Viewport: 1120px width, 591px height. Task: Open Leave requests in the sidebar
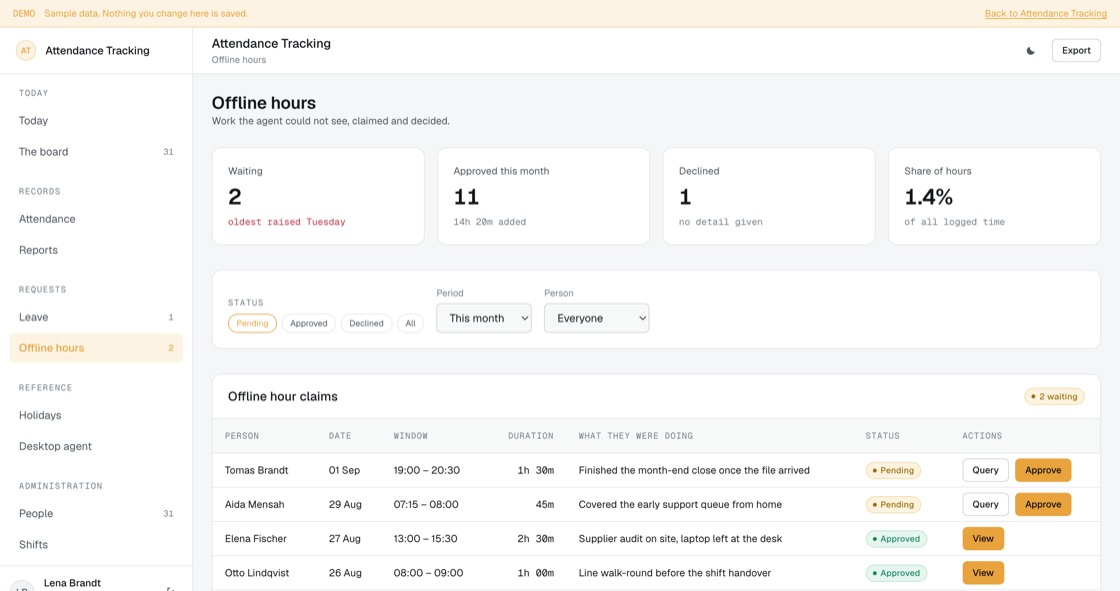point(96,317)
